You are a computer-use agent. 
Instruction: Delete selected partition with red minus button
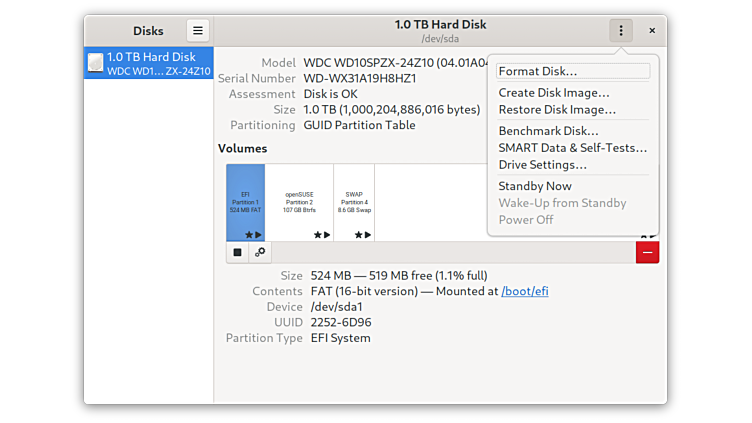click(x=647, y=253)
